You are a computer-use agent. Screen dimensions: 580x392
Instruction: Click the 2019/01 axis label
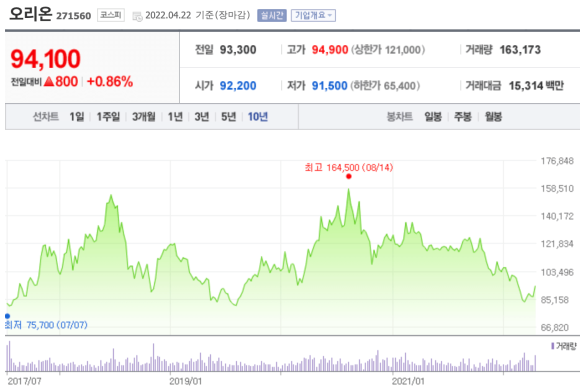click(186, 381)
